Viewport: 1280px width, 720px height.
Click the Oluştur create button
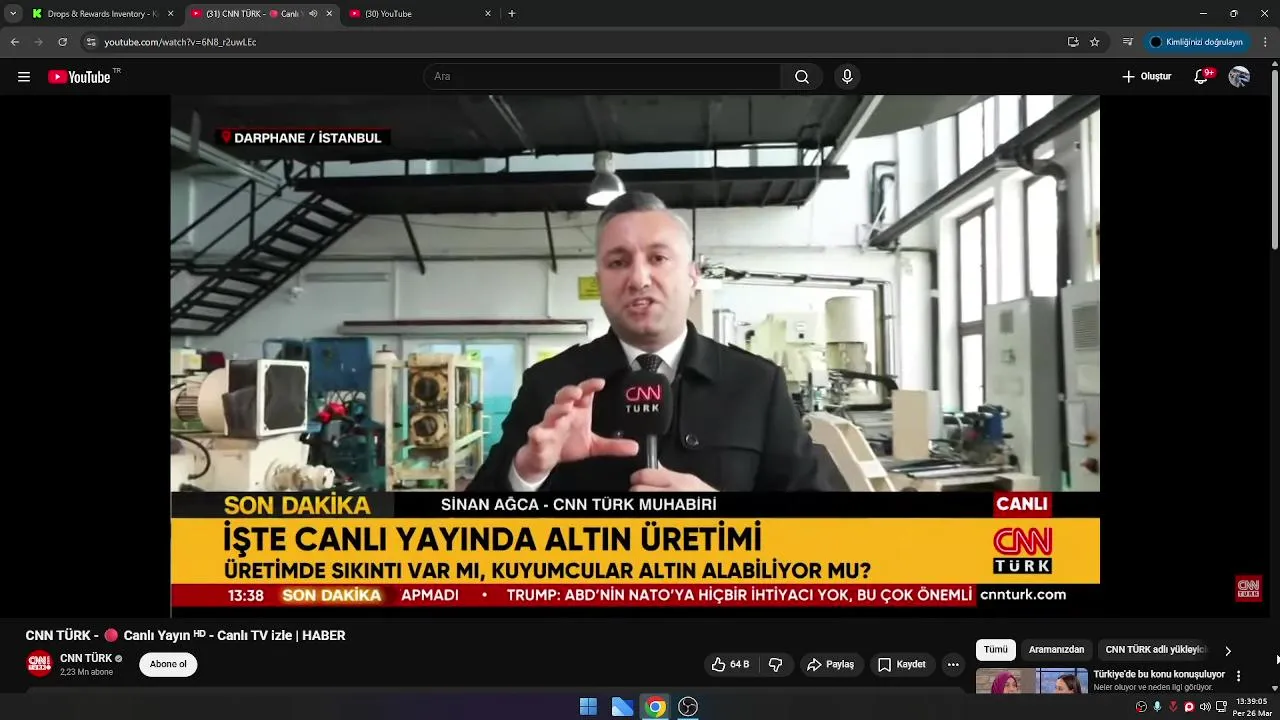[1146, 77]
